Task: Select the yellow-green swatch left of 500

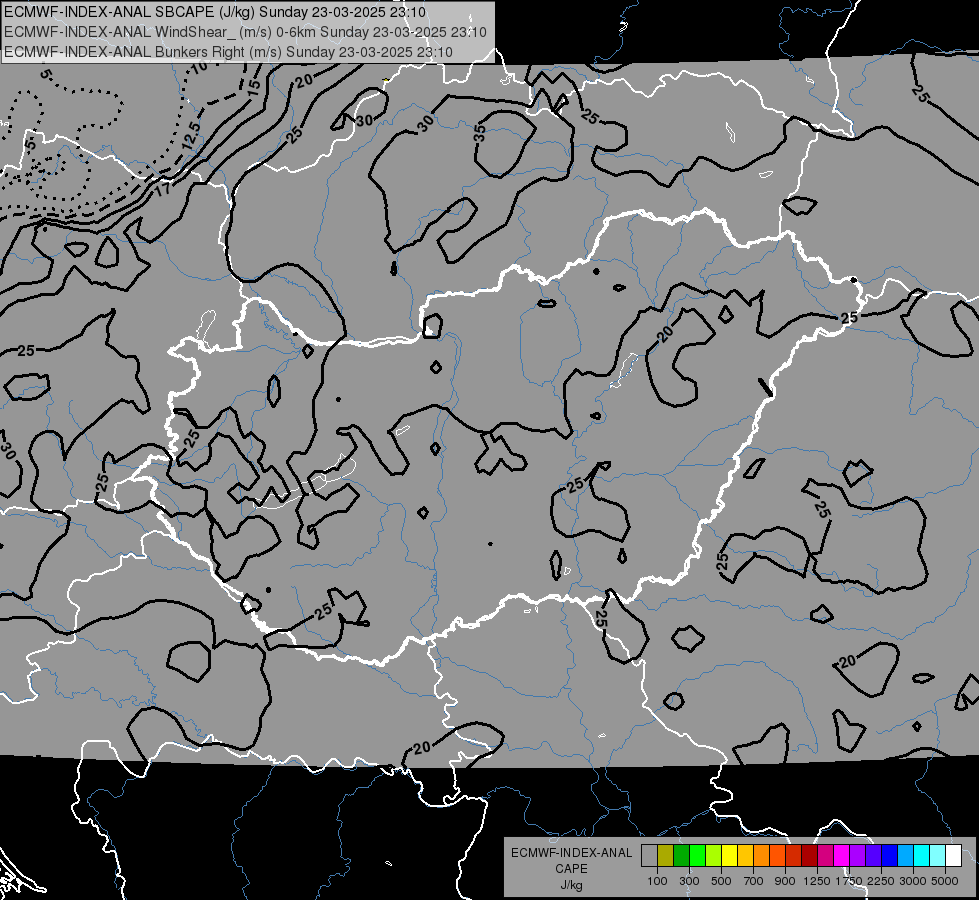Action: point(714,856)
